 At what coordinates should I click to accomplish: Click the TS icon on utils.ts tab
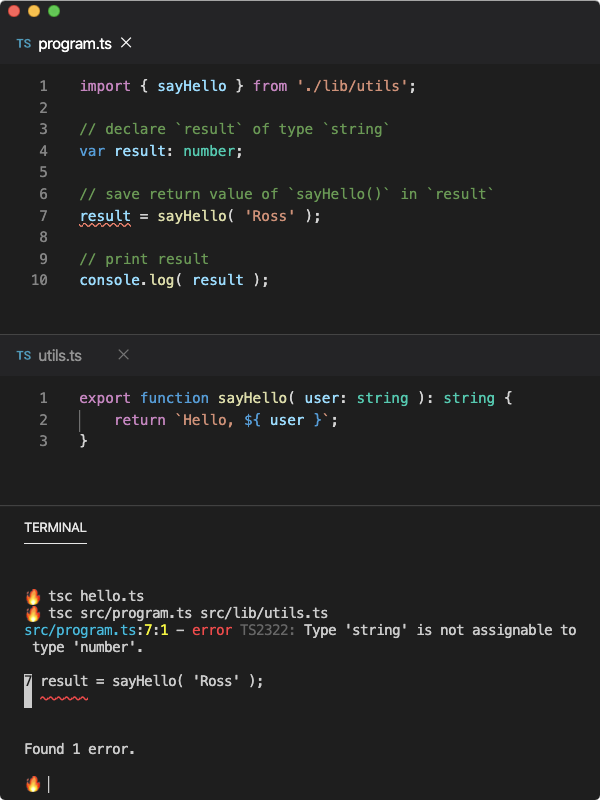(x=24, y=356)
